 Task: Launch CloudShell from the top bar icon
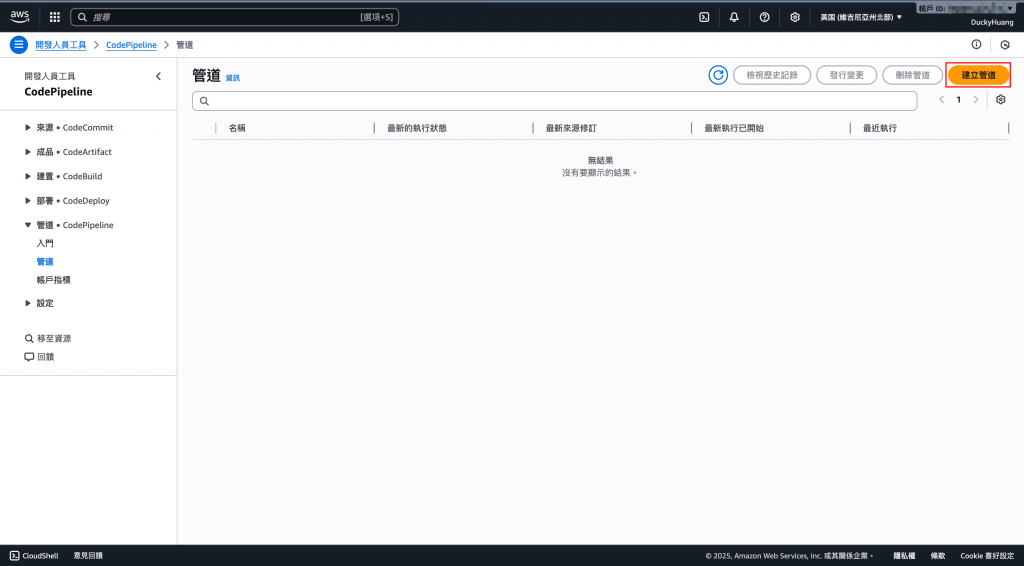tap(704, 18)
